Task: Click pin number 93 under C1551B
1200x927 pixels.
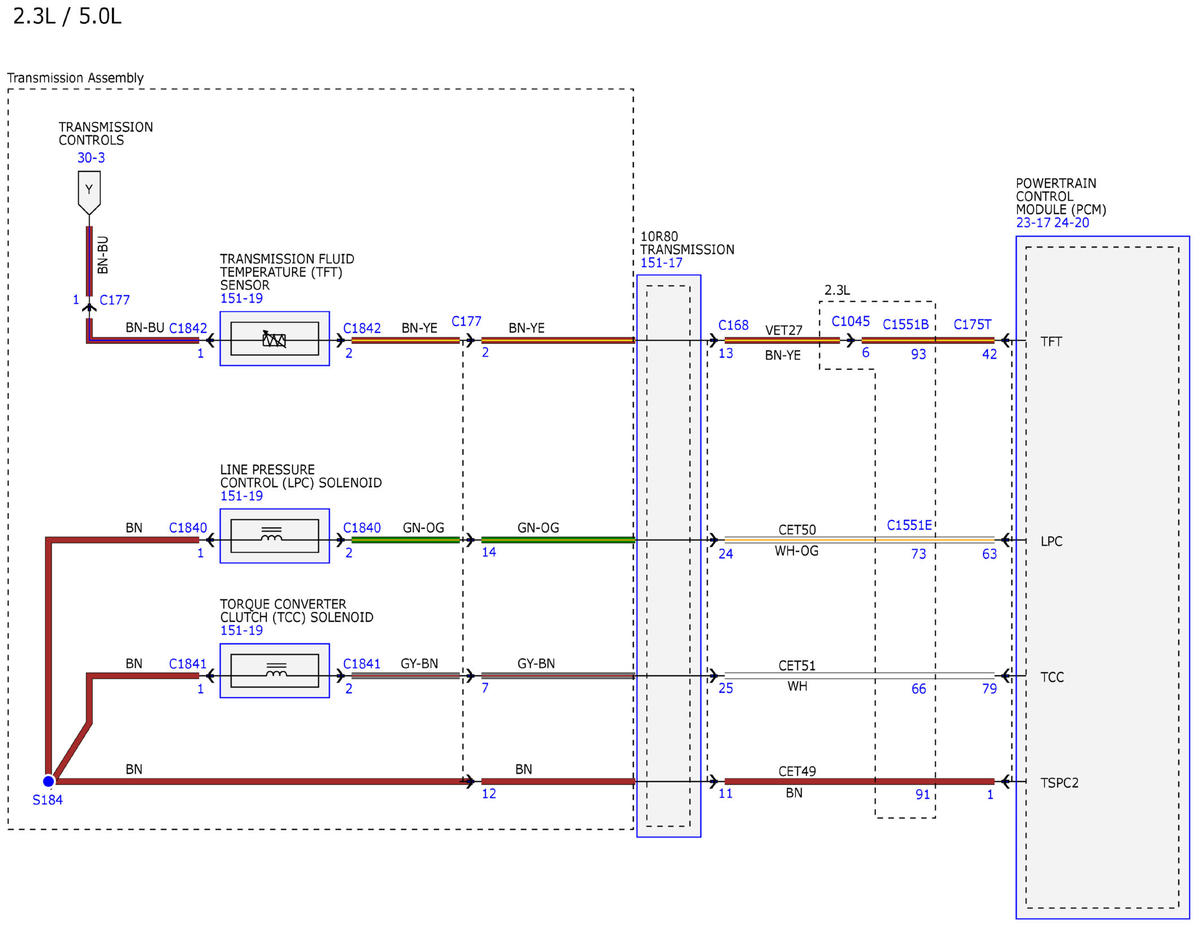Action: tap(918, 354)
